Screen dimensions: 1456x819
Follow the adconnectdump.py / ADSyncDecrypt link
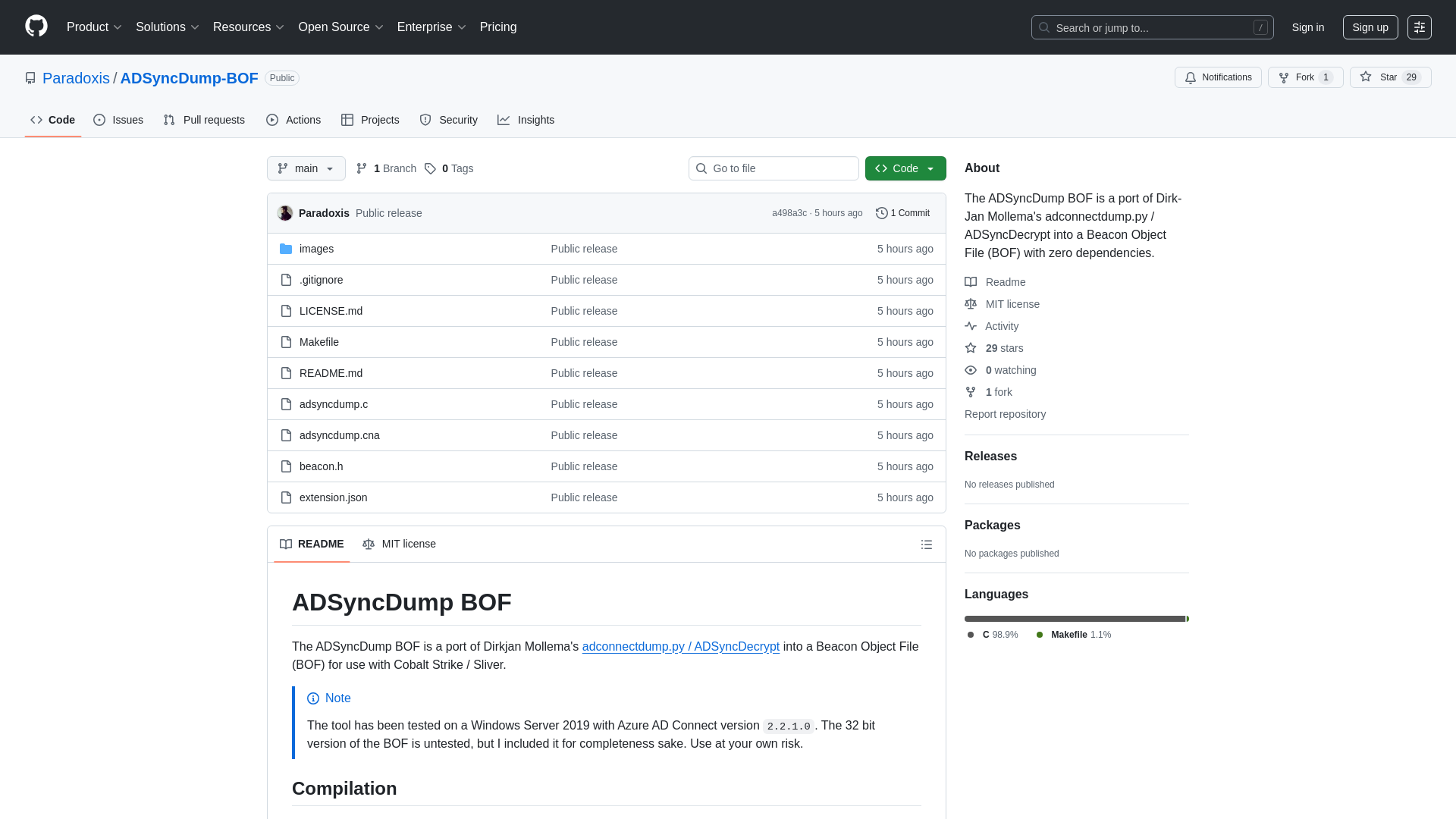680,647
